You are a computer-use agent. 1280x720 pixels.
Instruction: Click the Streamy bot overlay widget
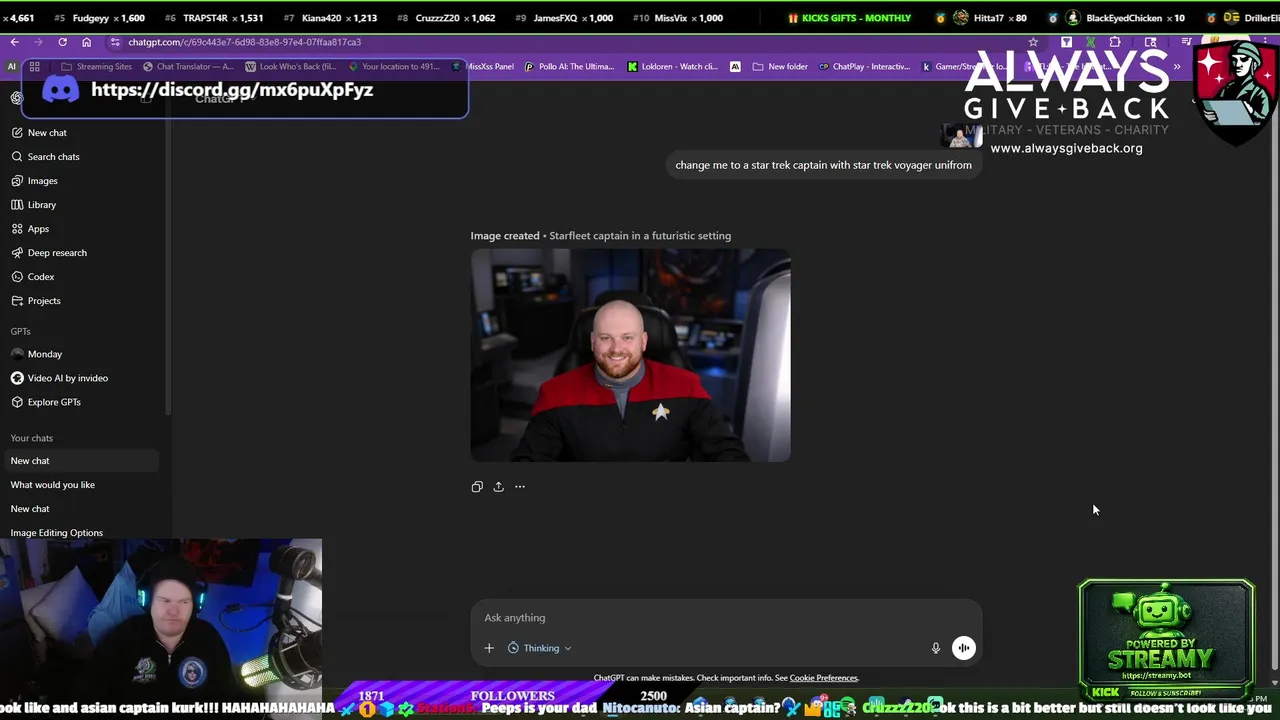click(1166, 640)
